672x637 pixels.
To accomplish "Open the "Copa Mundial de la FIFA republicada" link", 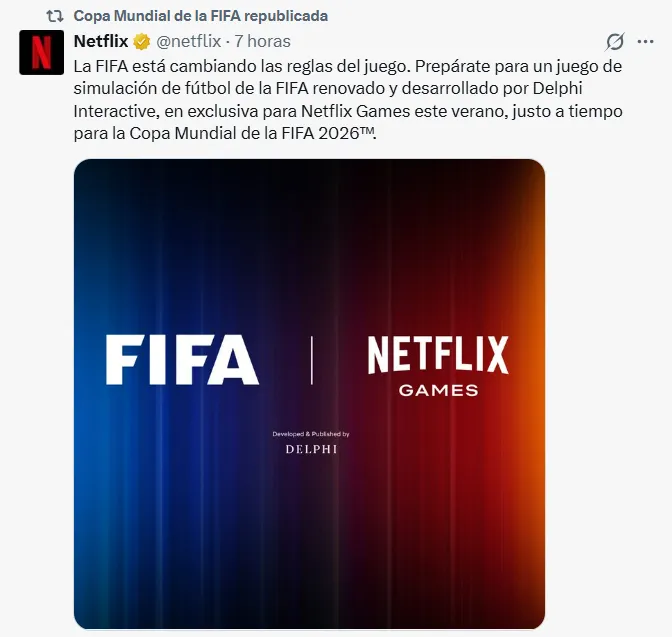I will 201,16.
